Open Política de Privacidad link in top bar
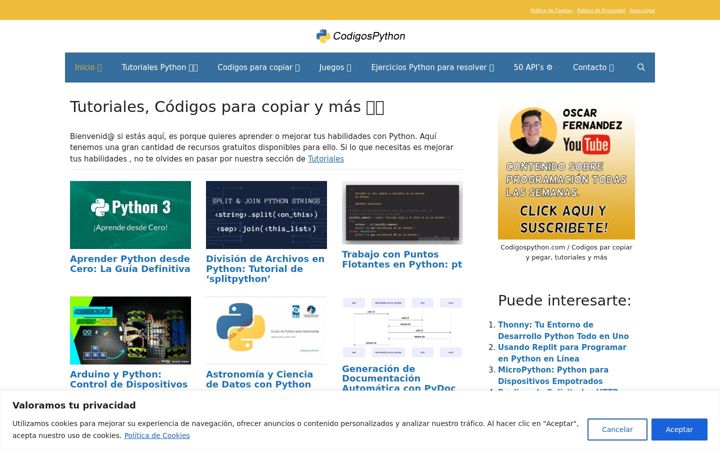The width and height of the screenshot is (720, 450). tap(601, 11)
